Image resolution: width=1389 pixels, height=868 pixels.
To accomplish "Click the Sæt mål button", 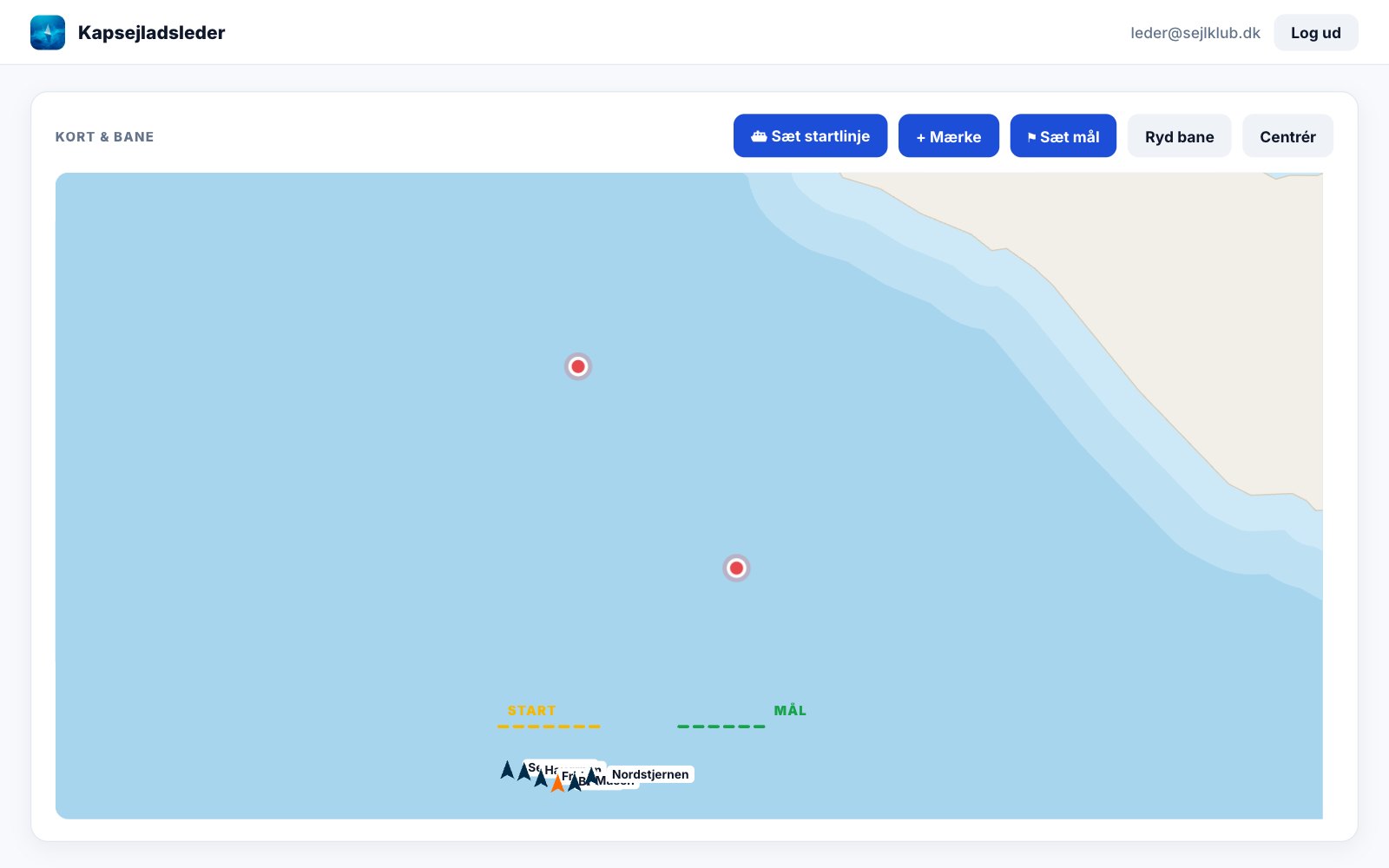I will (x=1063, y=135).
